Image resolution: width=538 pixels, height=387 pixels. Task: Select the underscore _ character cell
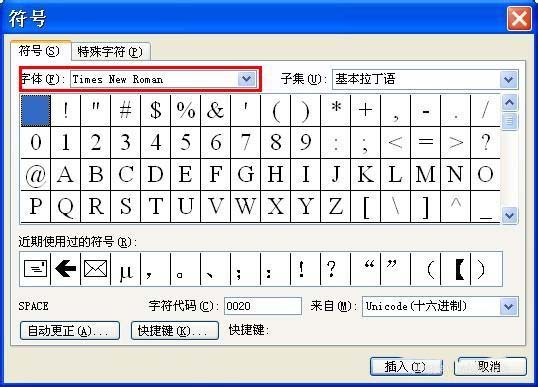(486, 207)
